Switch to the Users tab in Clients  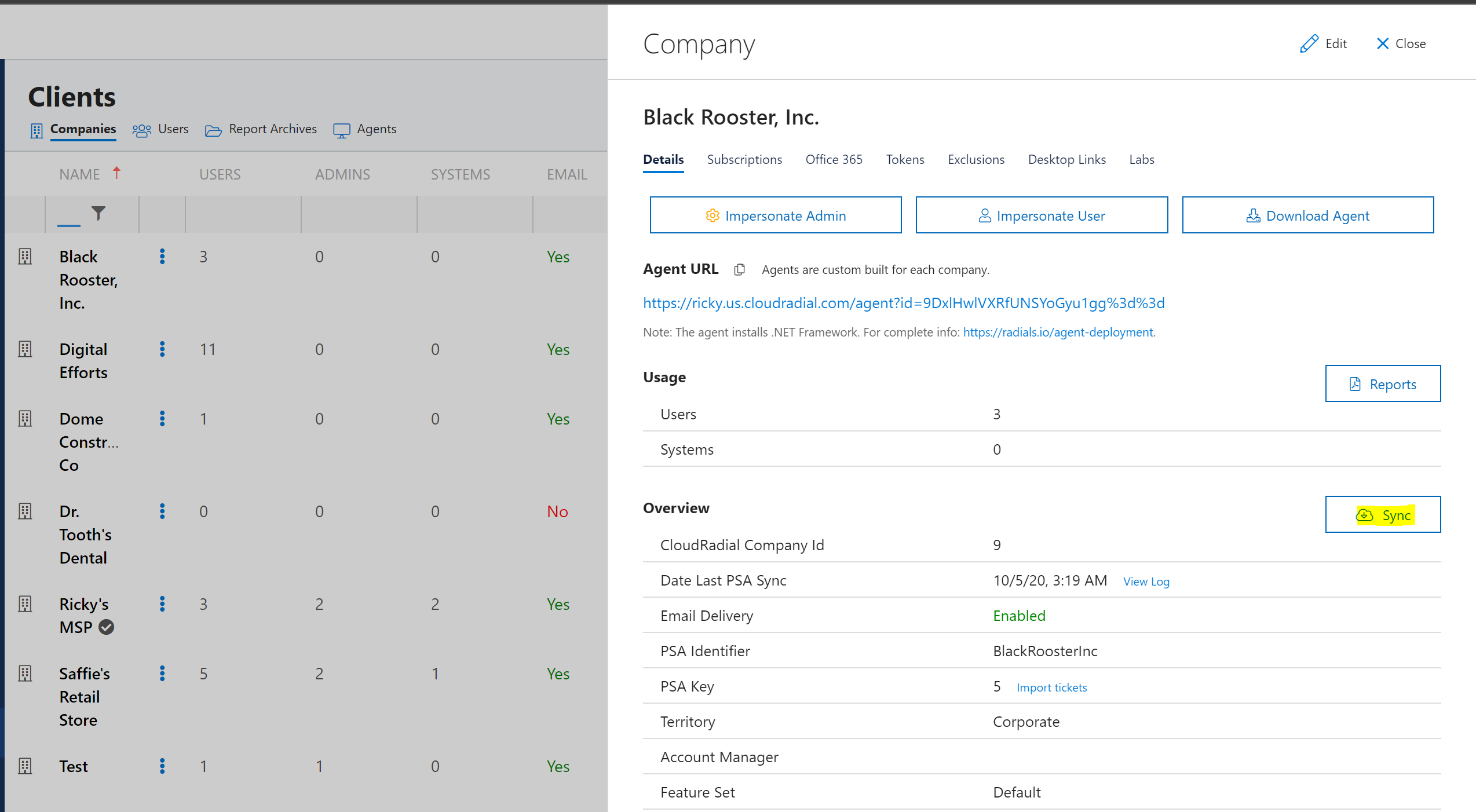click(161, 129)
